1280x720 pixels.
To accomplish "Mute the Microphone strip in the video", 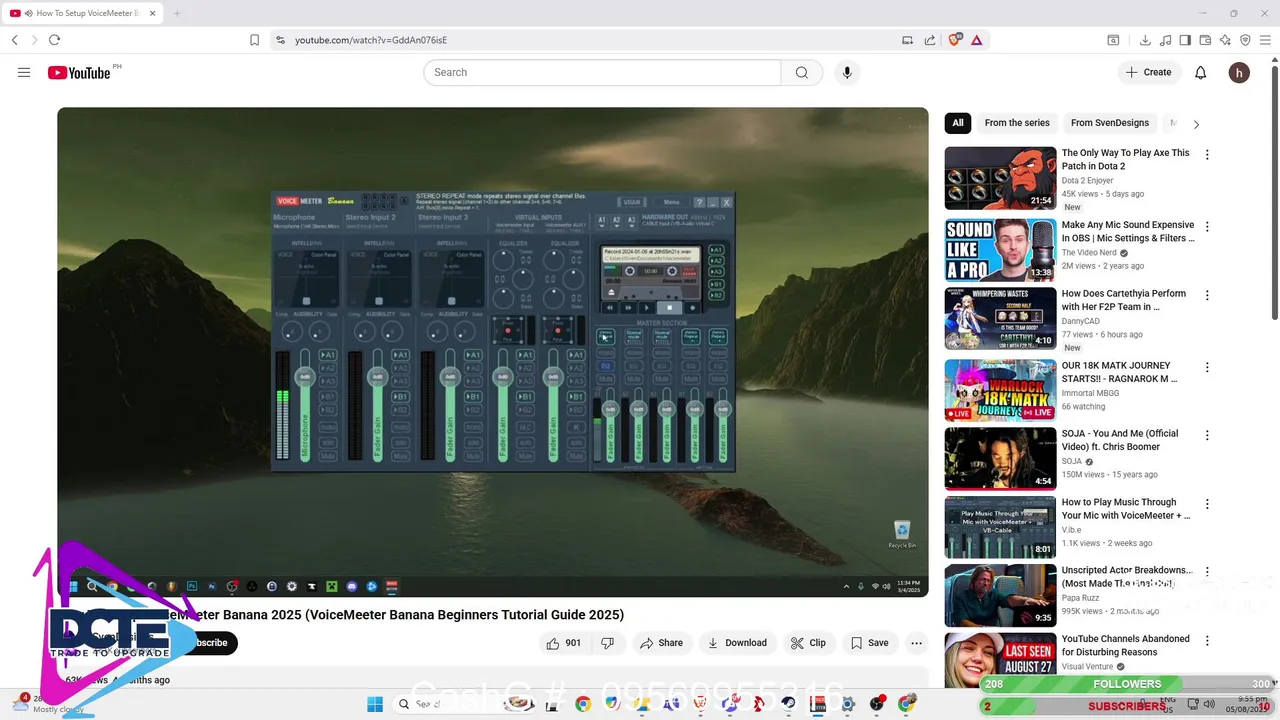I will (x=327, y=455).
